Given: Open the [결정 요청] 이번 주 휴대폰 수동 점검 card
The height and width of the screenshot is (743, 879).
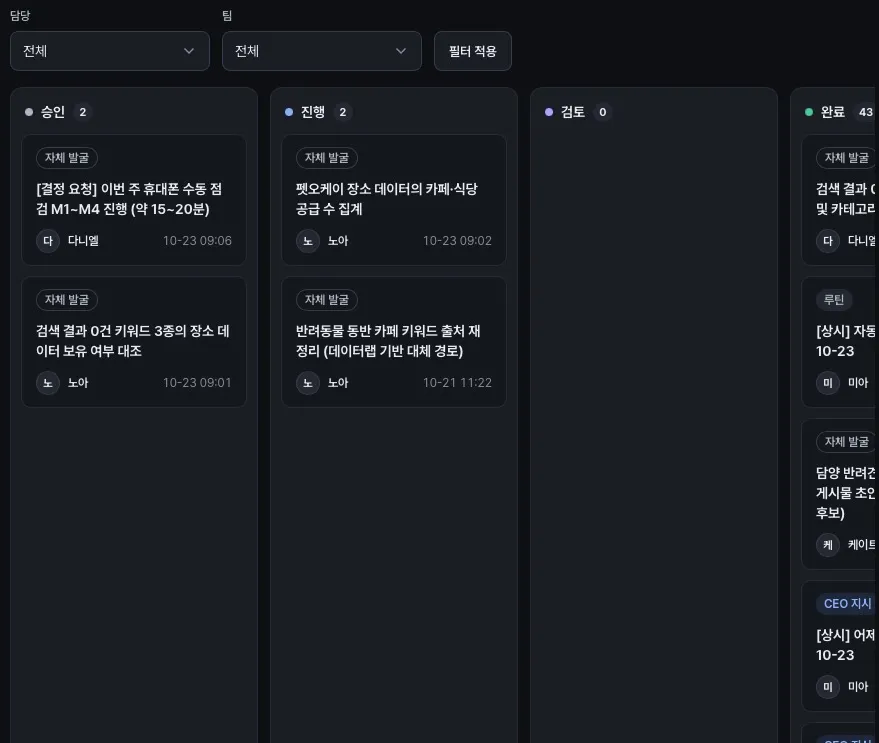Looking at the screenshot, I should coord(134,200).
